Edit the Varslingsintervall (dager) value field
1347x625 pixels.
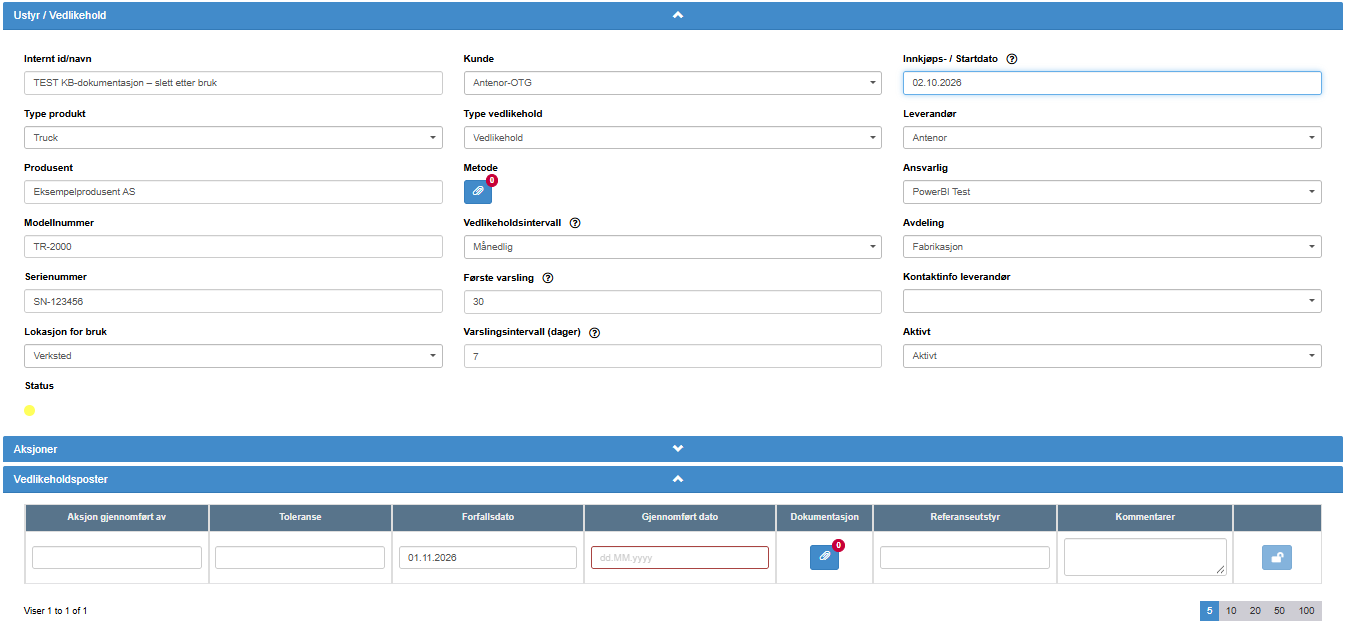673,356
